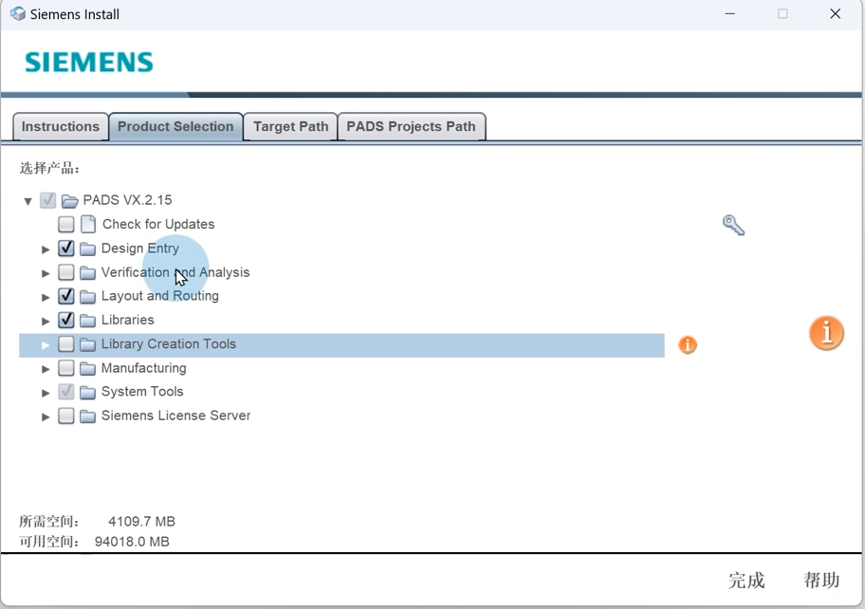Screen dimensions: 865x609
Task: Click the Layout and Routing folder icon
Action: point(88,296)
